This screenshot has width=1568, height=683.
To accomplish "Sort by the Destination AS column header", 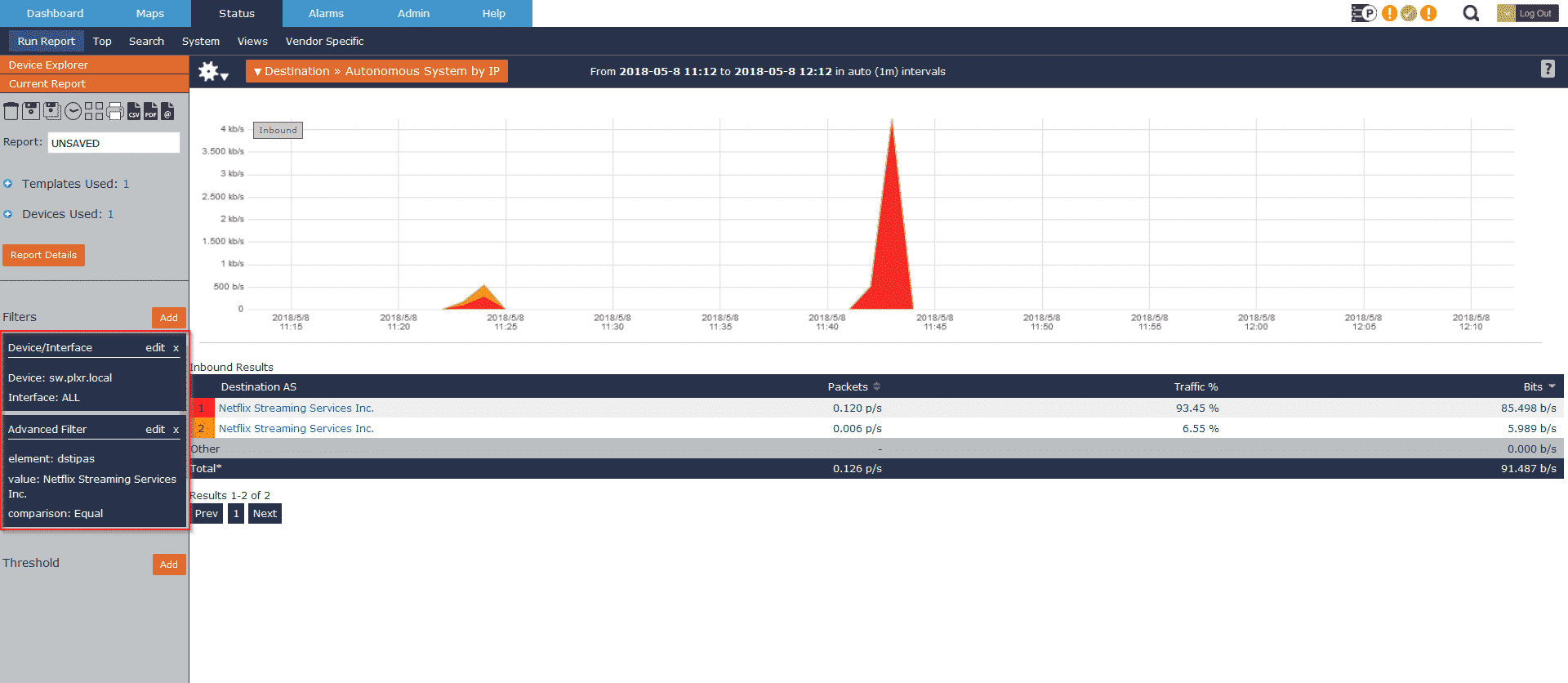I will click(x=258, y=386).
